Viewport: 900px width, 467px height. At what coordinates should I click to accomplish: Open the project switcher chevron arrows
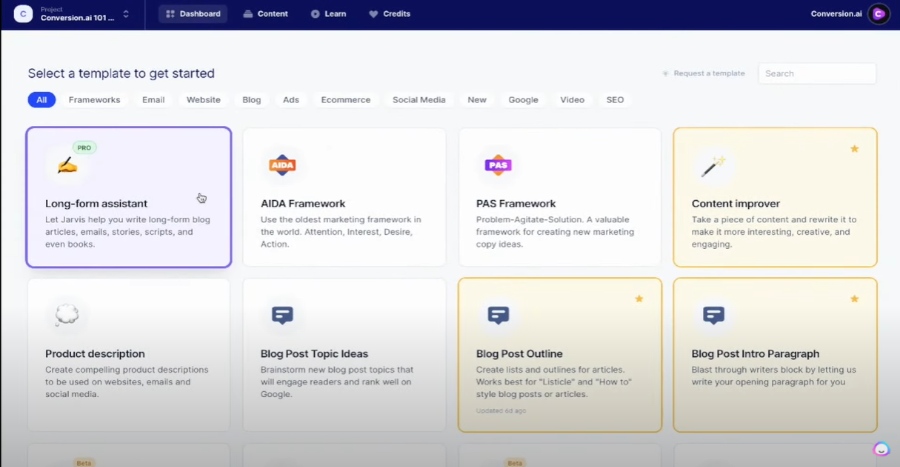tap(126, 14)
